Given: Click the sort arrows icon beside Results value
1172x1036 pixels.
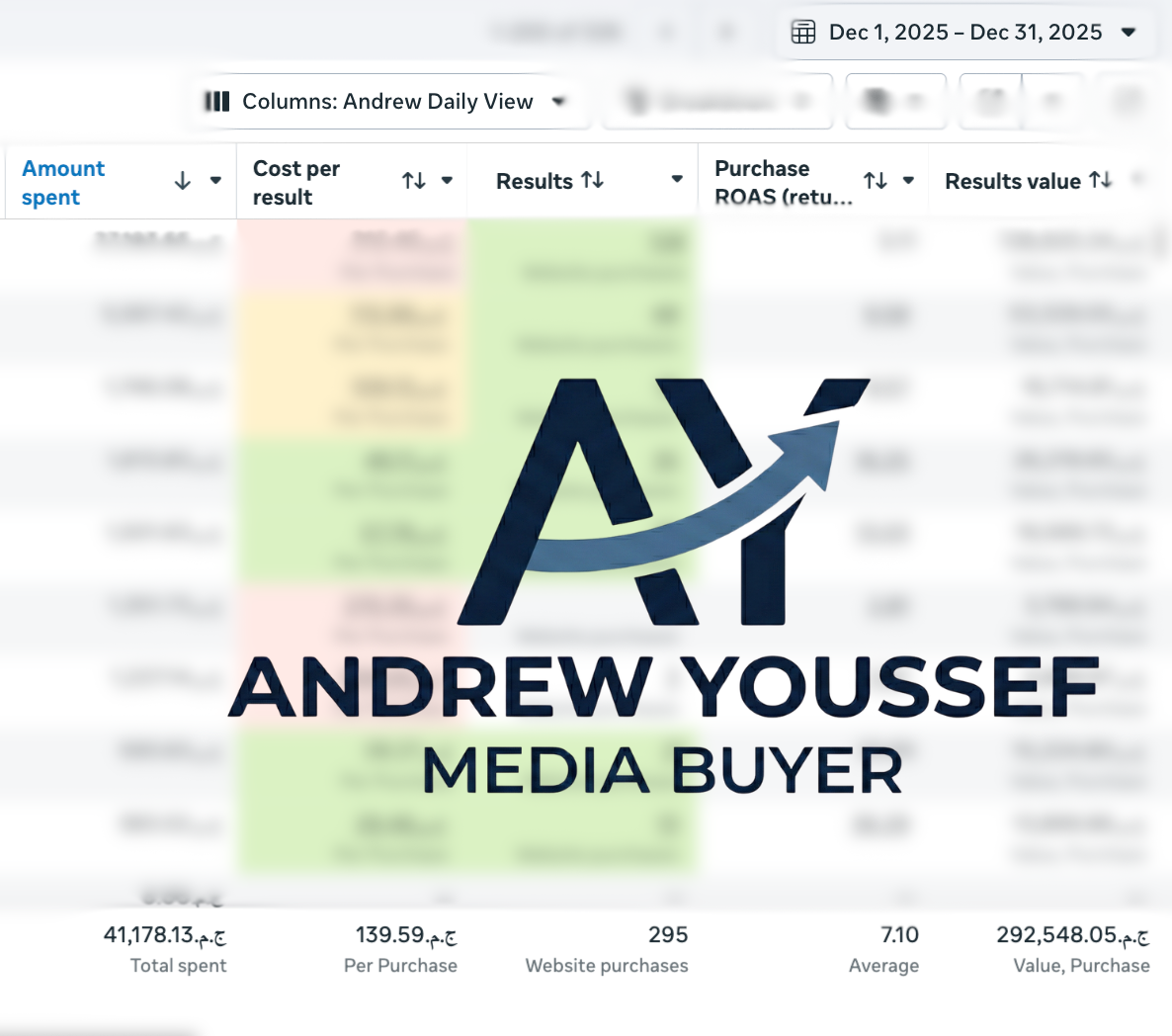Looking at the screenshot, I should tap(1101, 180).
